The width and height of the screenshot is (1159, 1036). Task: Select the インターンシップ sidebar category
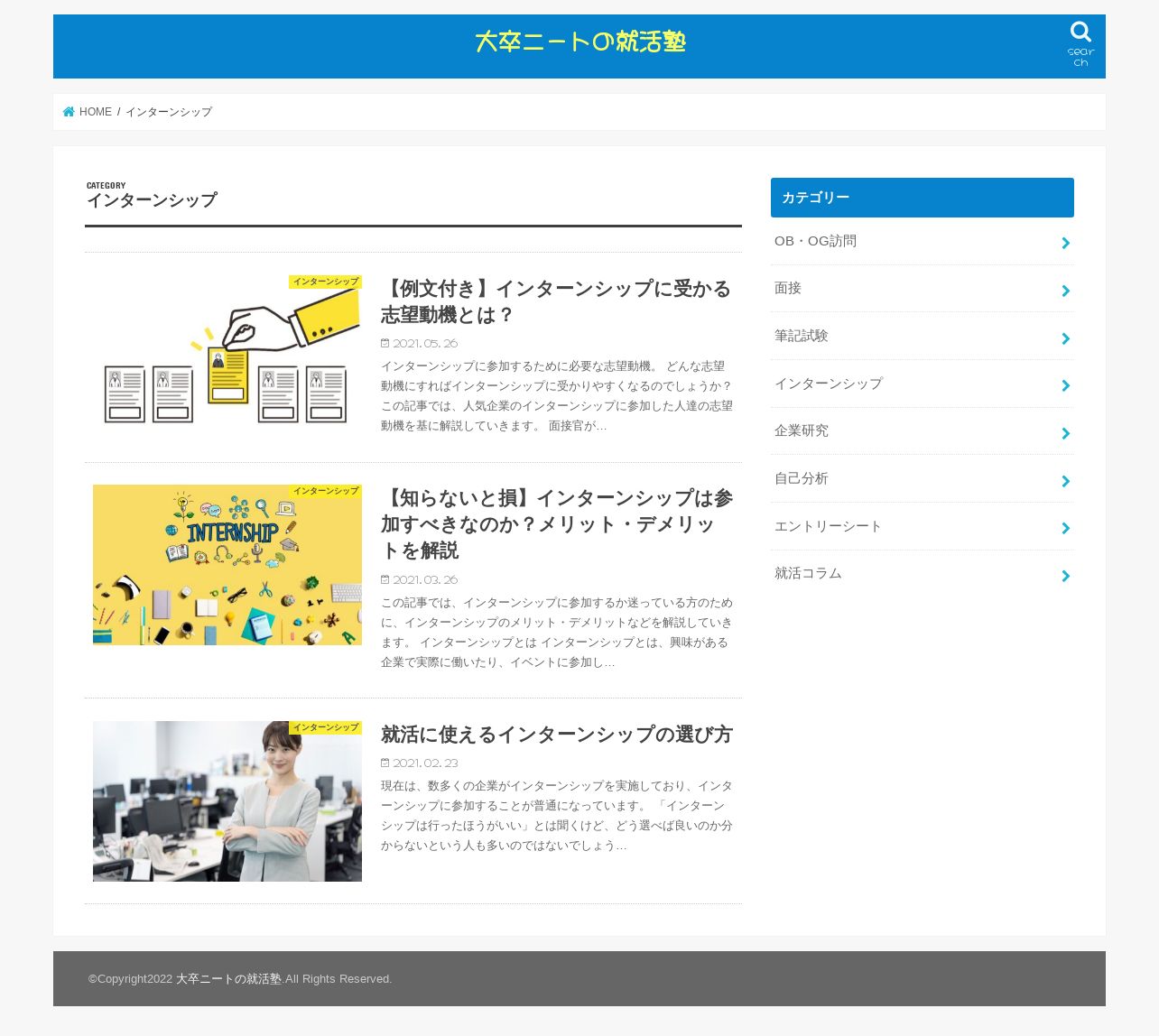(x=923, y=384)
